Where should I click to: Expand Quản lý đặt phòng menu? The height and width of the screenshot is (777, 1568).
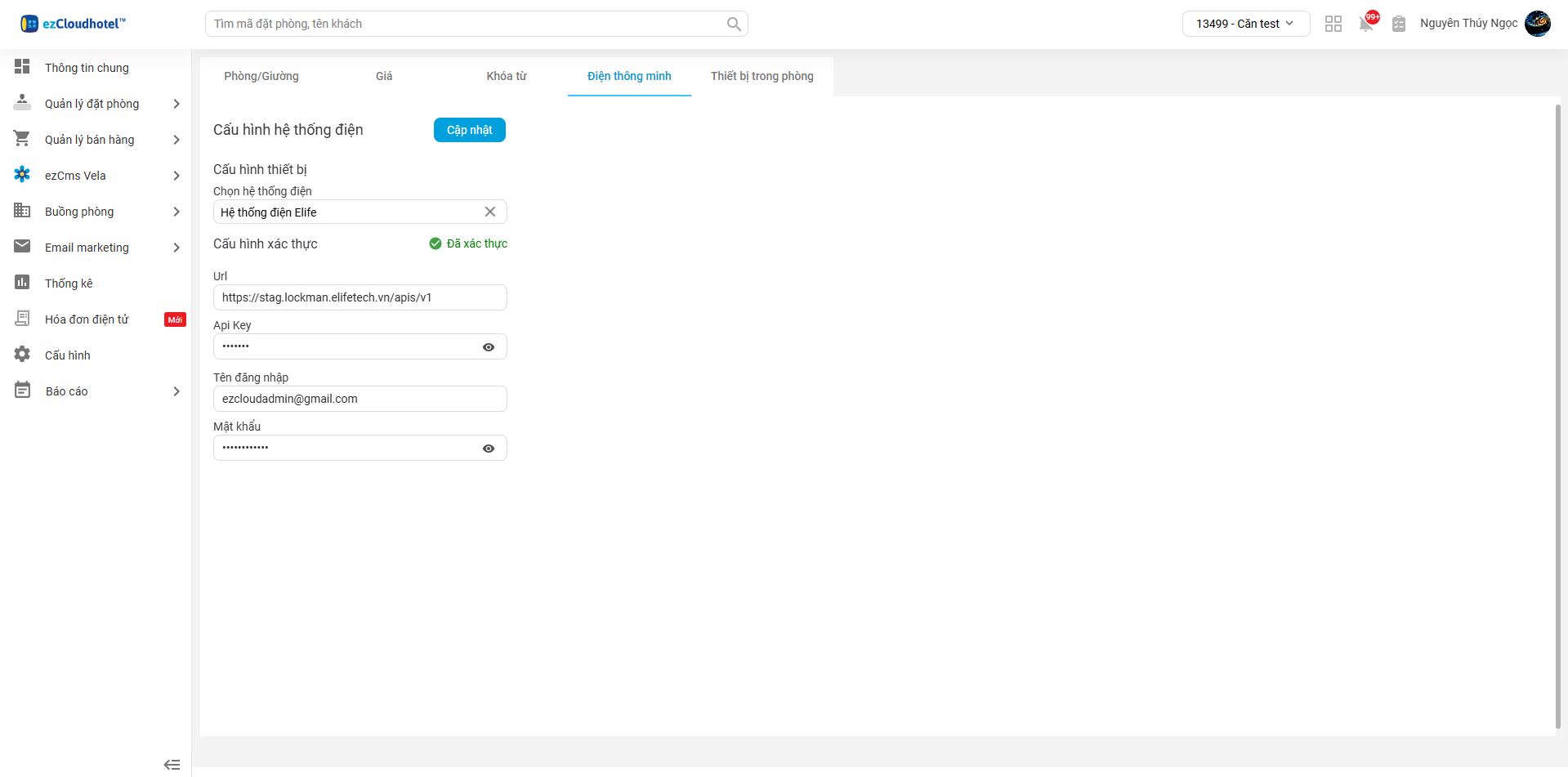click(x=176, y=104)
